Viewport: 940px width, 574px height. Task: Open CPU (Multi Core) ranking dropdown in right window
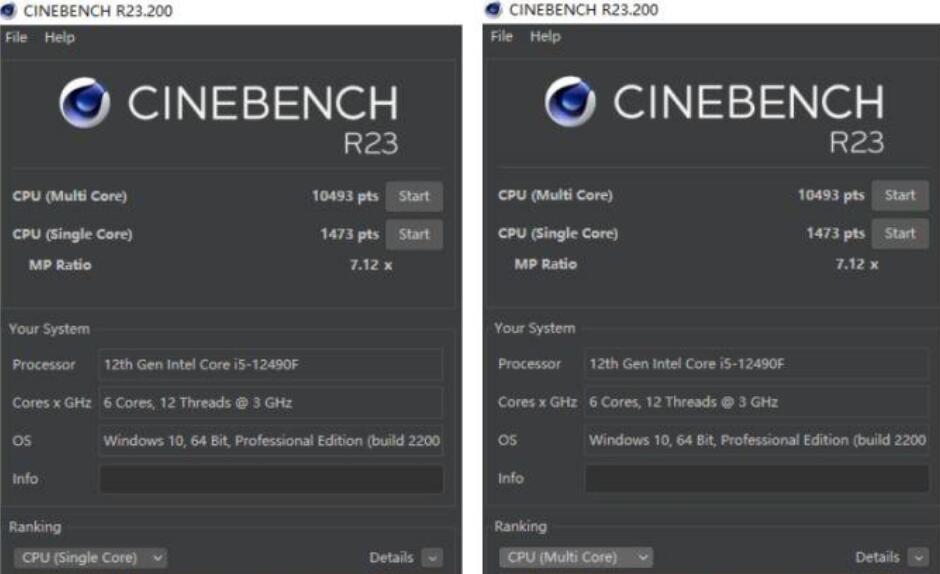[x=576, y=557]
